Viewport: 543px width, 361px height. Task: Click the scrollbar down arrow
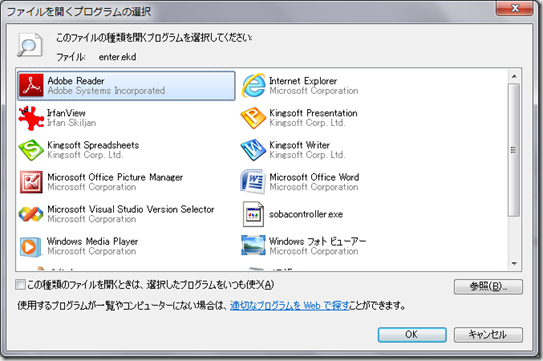[x=514, y=264]
